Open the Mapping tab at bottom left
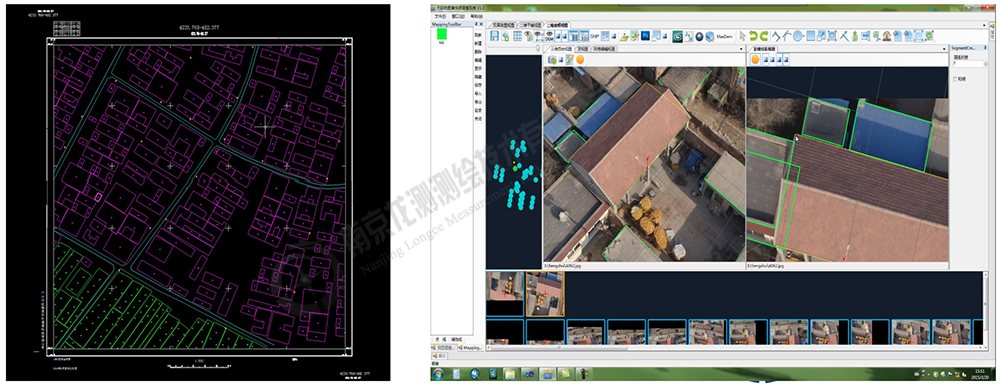Viewport: 1000px width, 384px height. 470,348
